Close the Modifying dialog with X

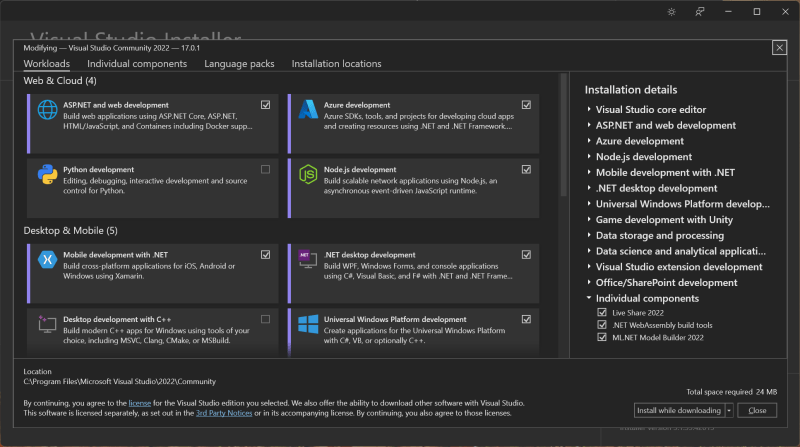[779, 48]
